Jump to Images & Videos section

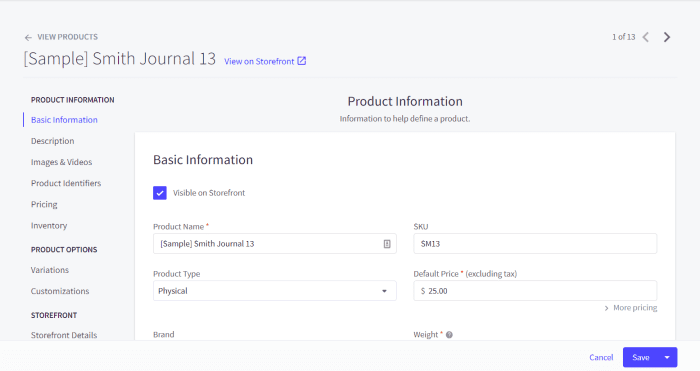[x=62, y=162]
